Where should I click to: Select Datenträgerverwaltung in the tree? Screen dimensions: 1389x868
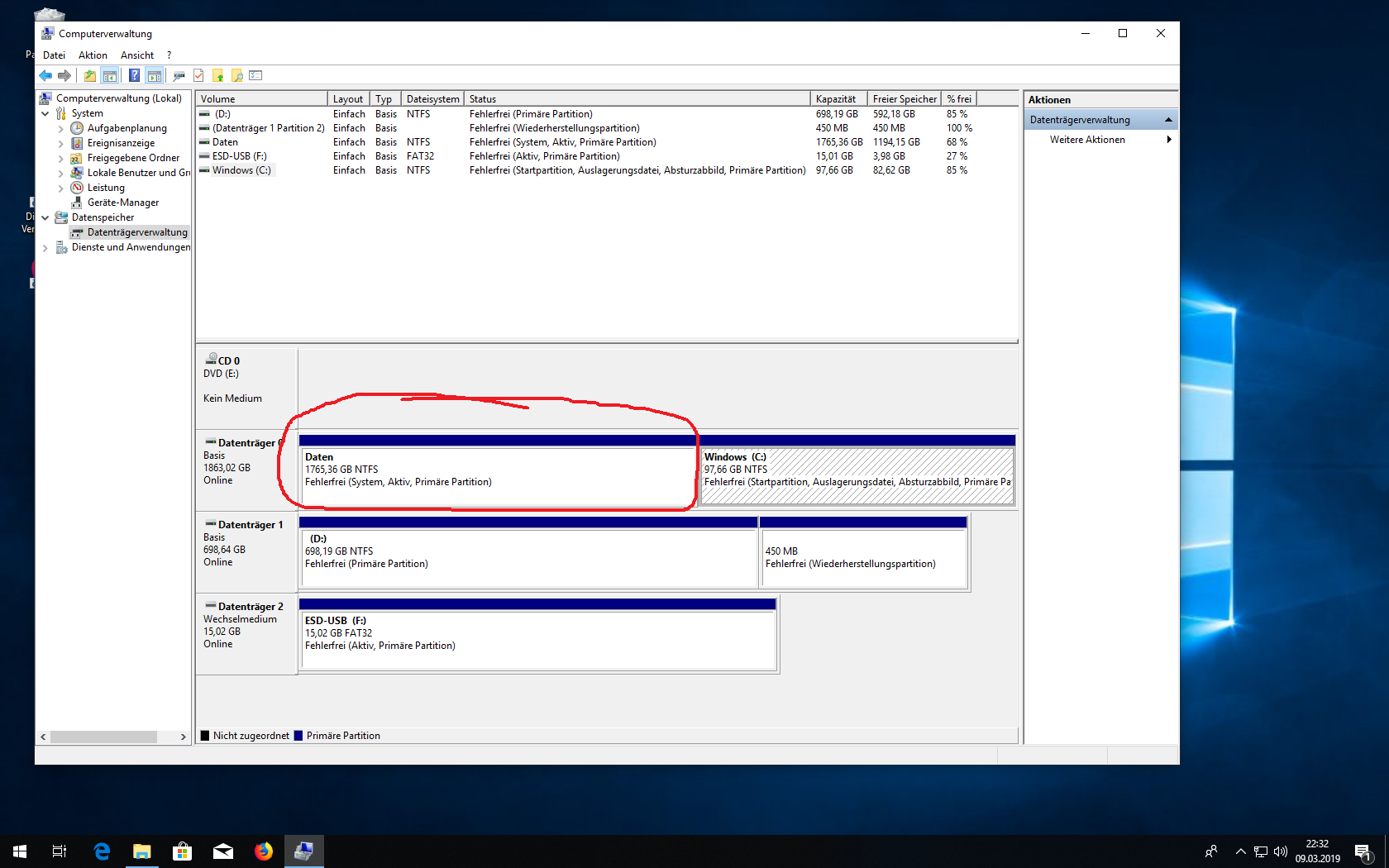137,232
